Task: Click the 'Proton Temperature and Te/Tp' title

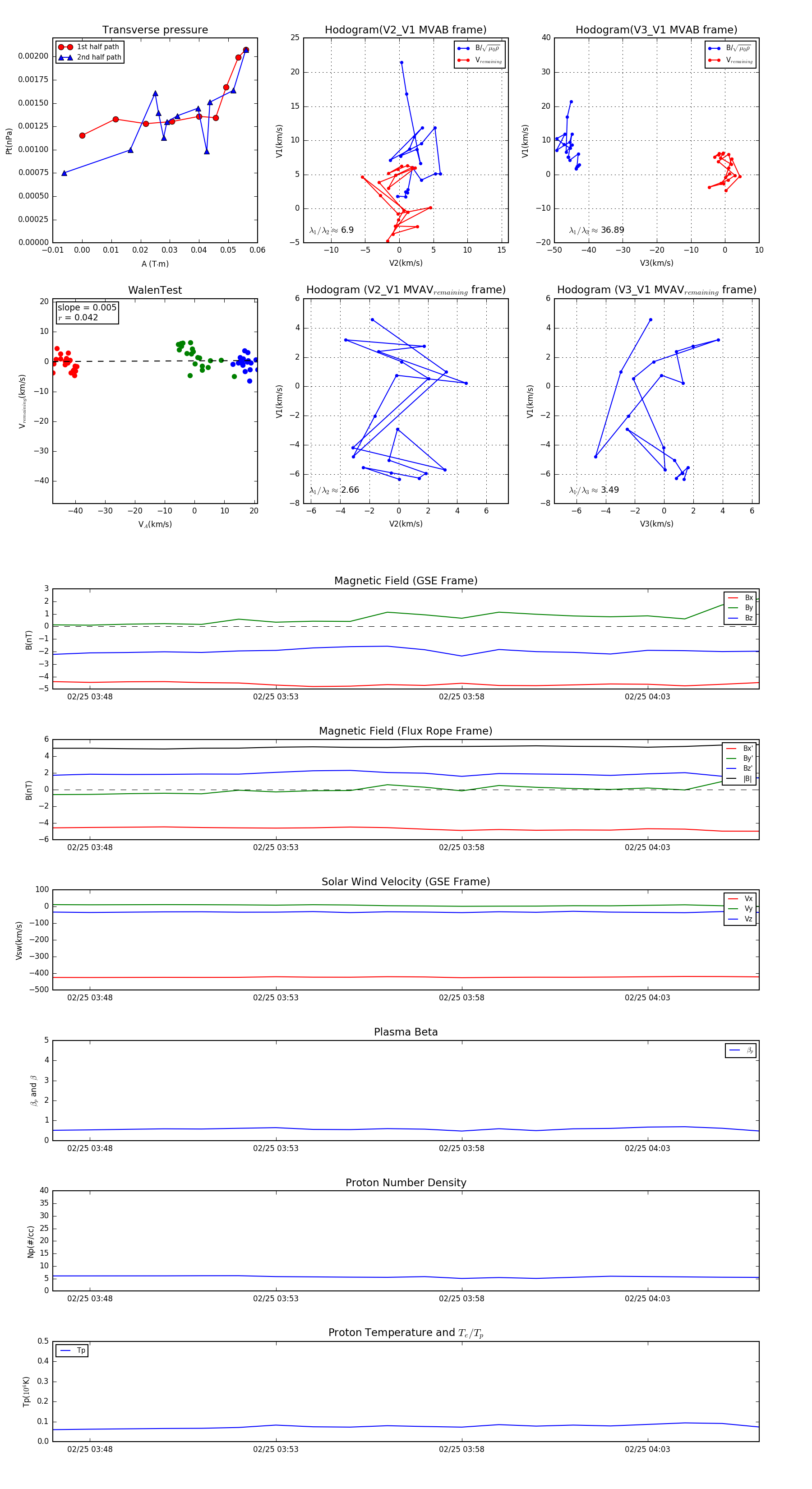Action: click(406, 1333)
